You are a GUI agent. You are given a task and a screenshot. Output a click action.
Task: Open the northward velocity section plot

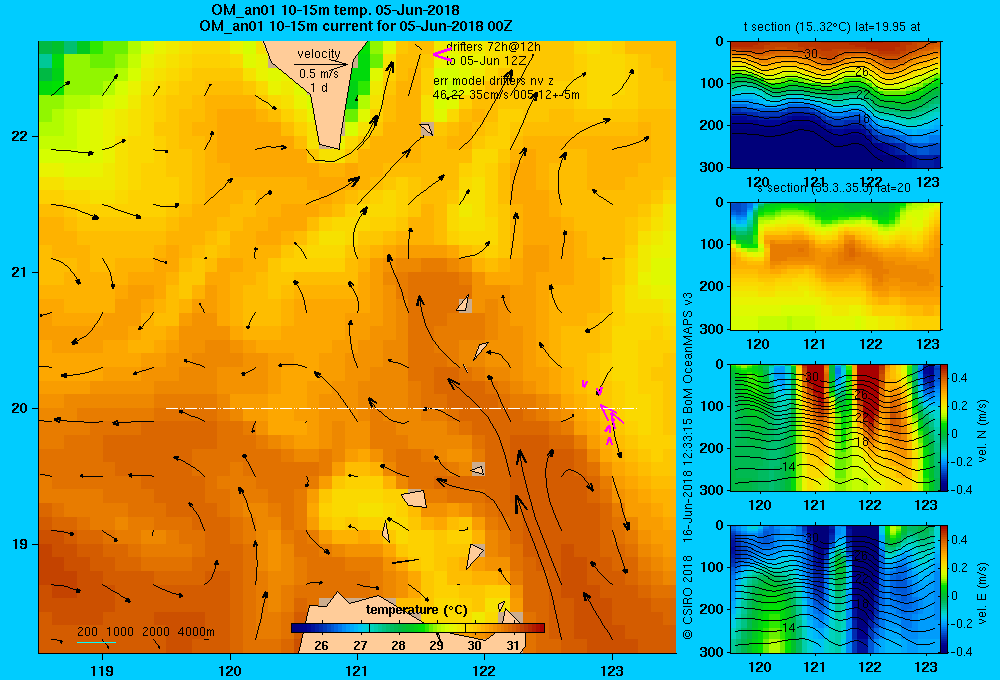[835, 427]
